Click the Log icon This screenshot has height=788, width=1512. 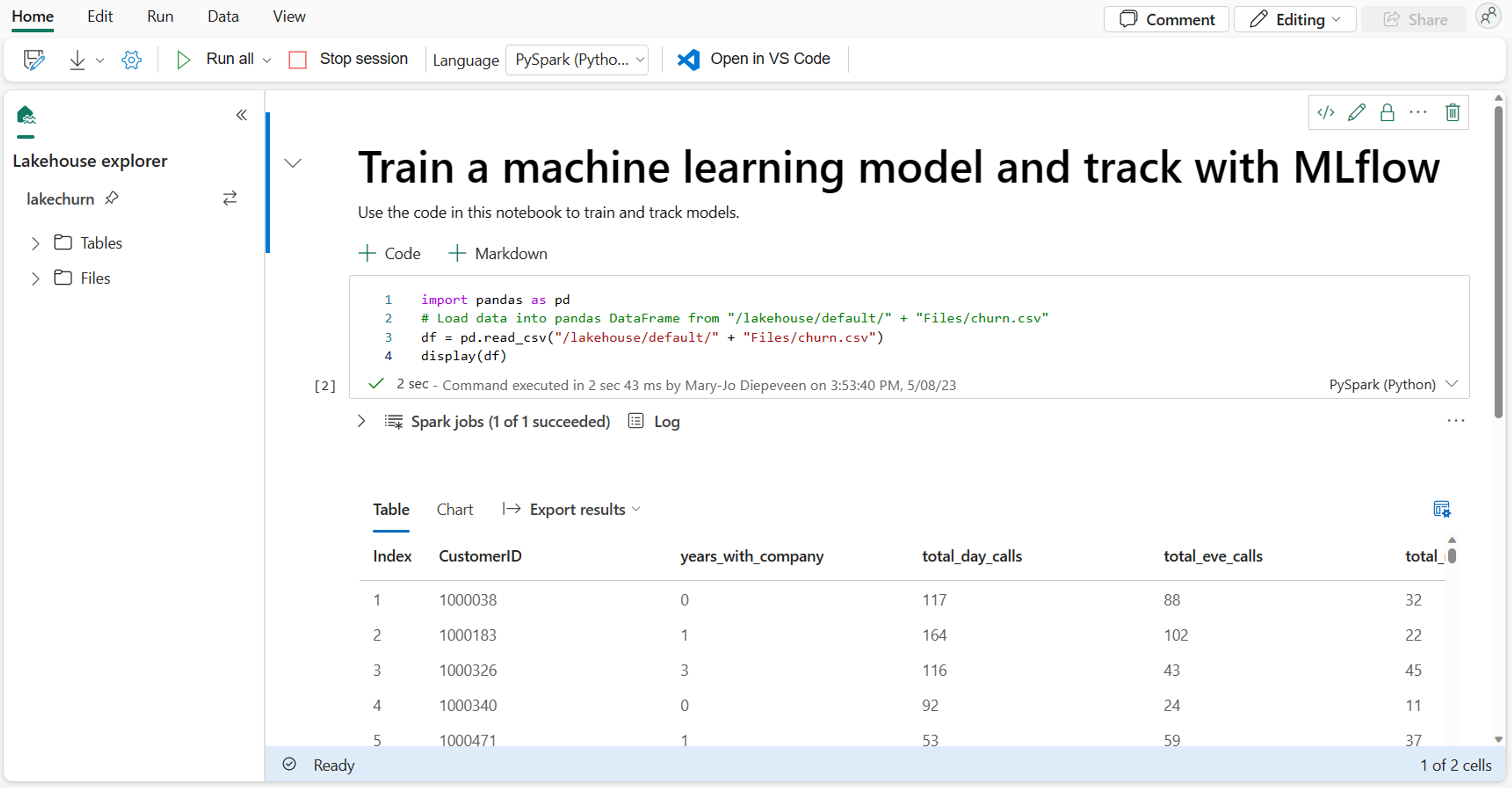point(636,421)
